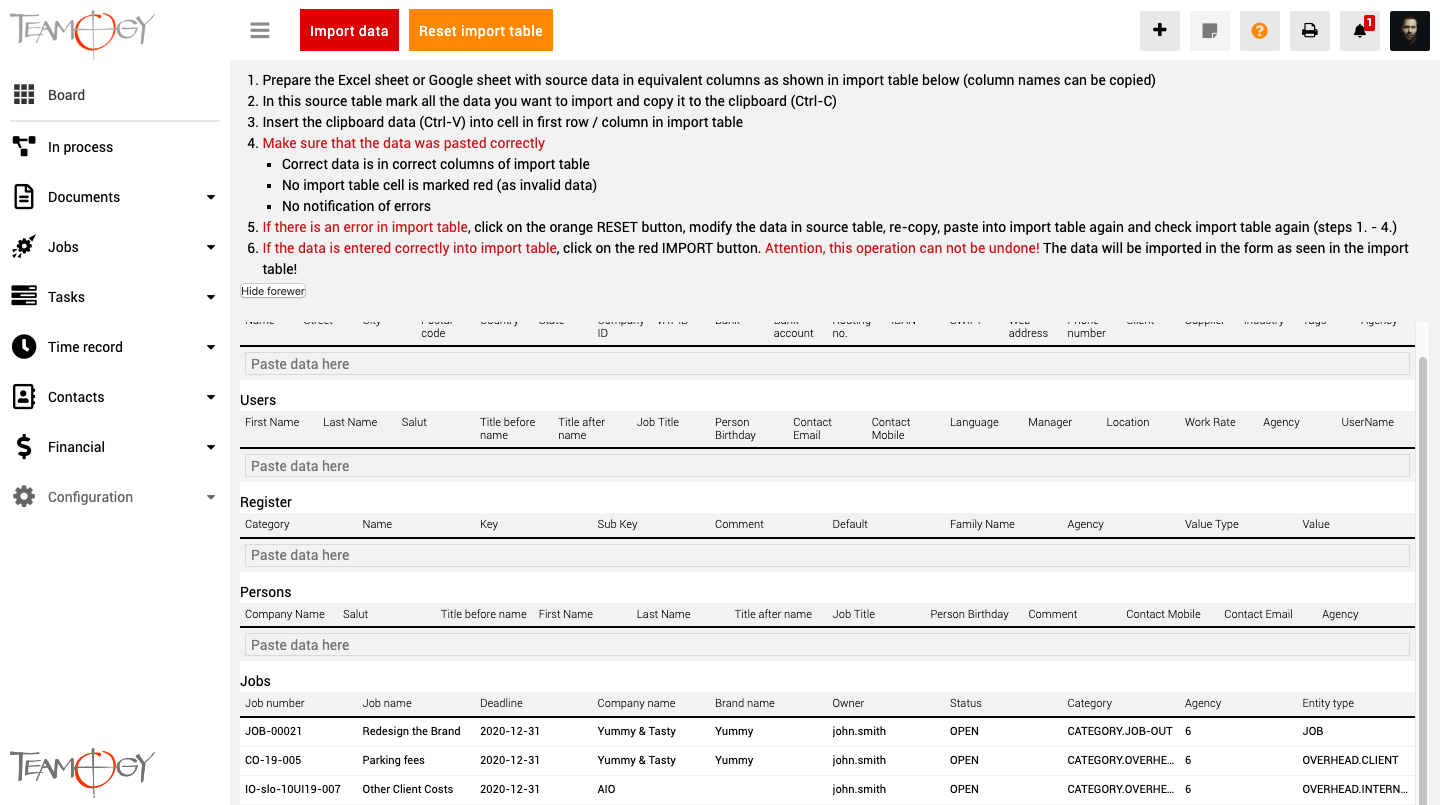1440x805 pixels.
Task: Click the Sub Key column header
Action: tap(617, 524)
